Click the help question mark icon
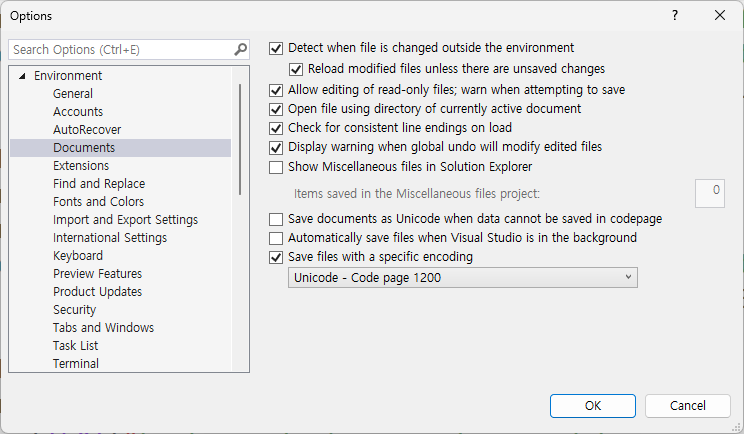Viewport: 744px width, 434px height. tap(675, 15)
